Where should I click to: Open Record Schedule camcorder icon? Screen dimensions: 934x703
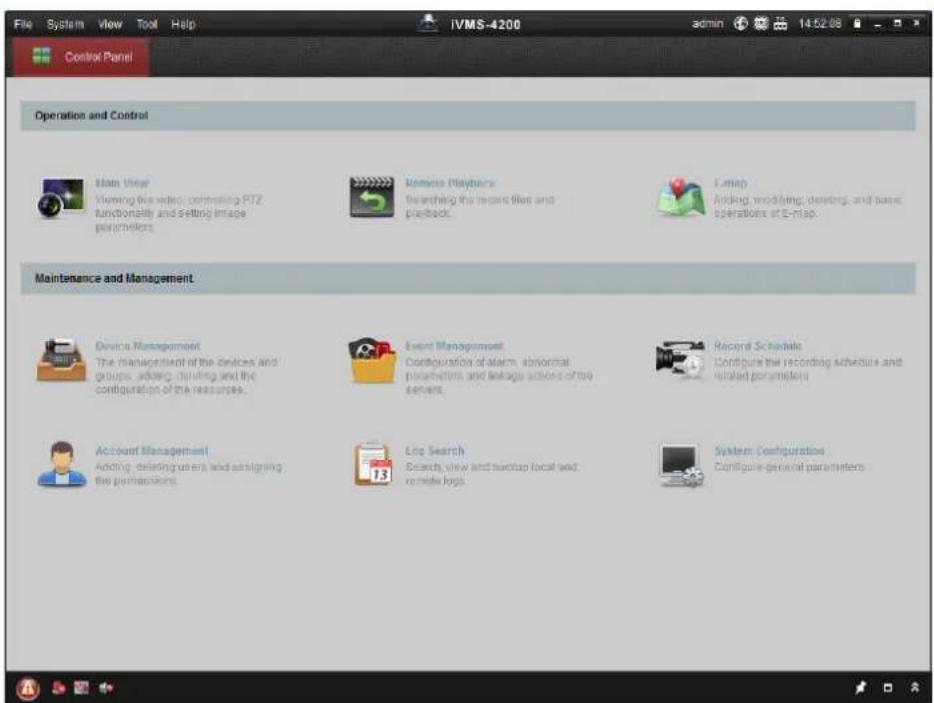pos(680,357)
